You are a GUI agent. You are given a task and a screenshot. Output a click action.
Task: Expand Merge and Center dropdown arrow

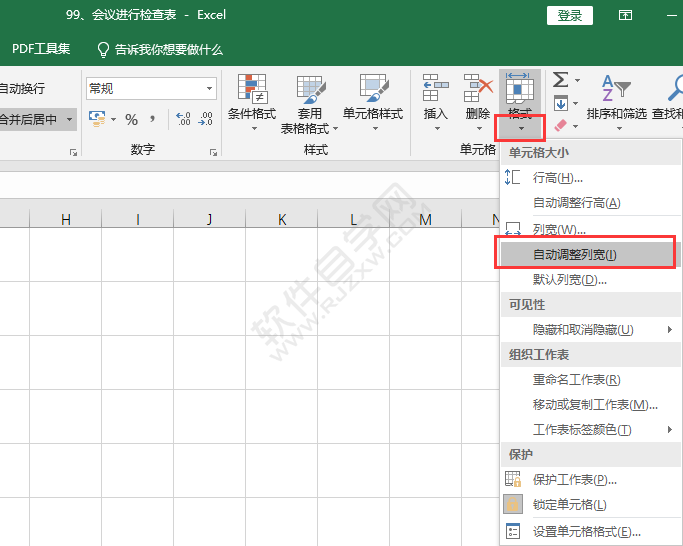coord(69,119)
